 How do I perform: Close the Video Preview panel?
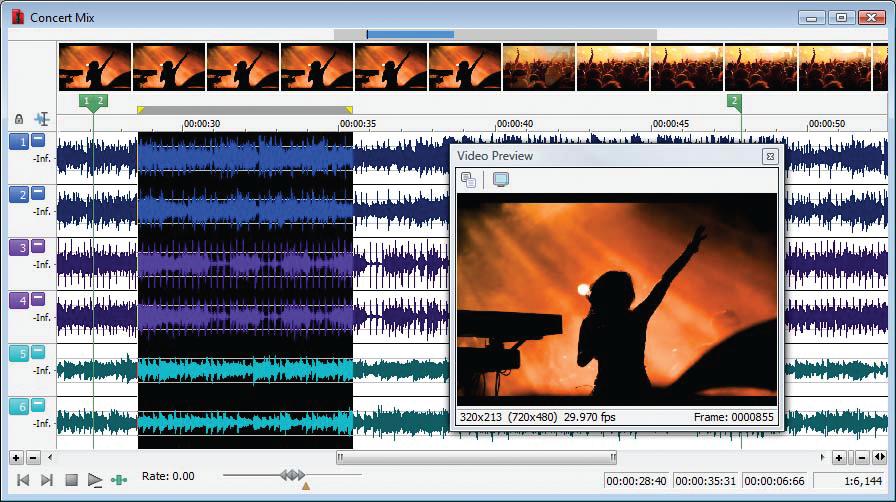click(770, 156)
